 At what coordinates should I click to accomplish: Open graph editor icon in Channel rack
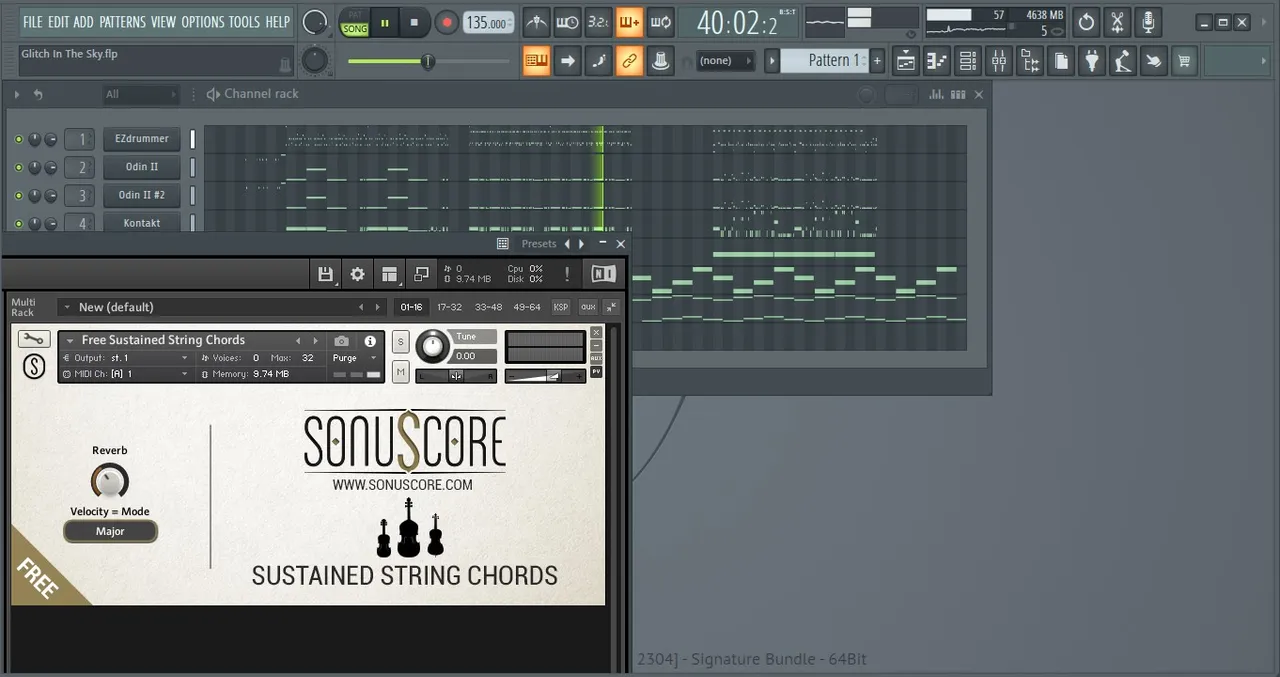(x=936, y=94)
